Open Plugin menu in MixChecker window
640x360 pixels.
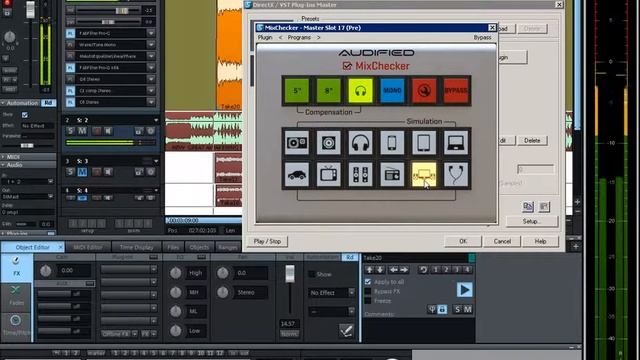265,37
